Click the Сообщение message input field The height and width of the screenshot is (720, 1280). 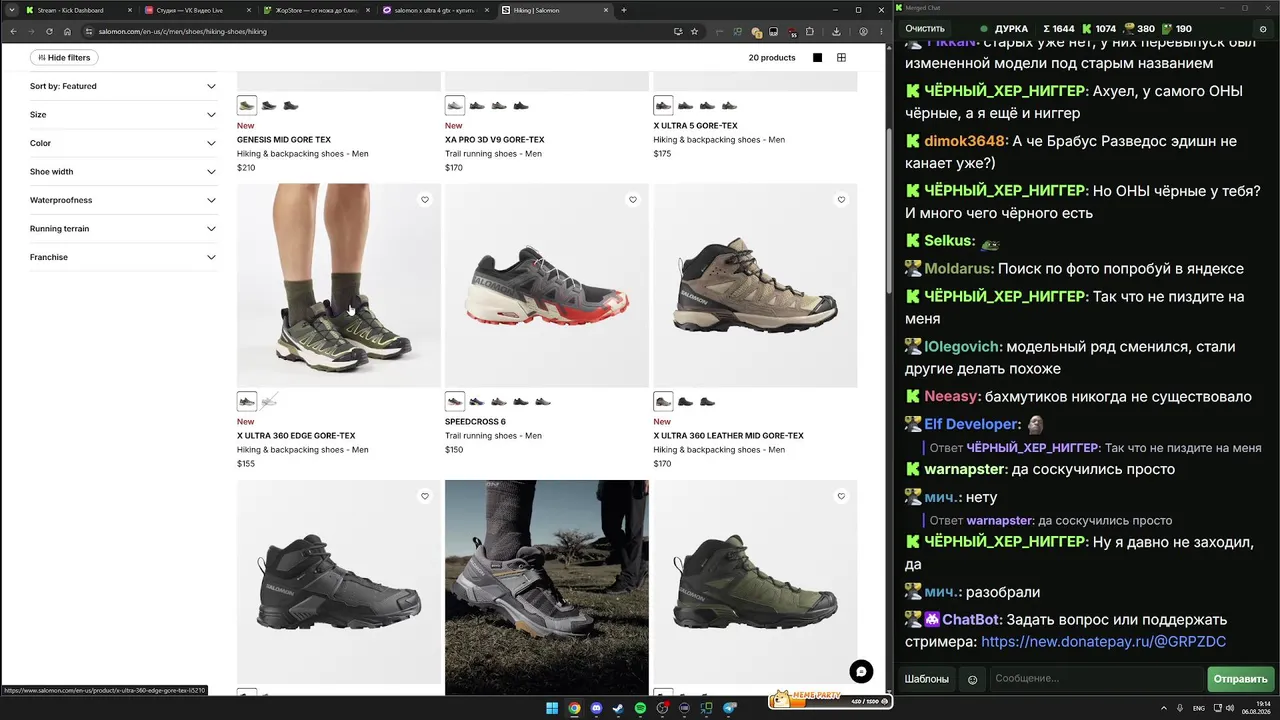pos(1096,679)
